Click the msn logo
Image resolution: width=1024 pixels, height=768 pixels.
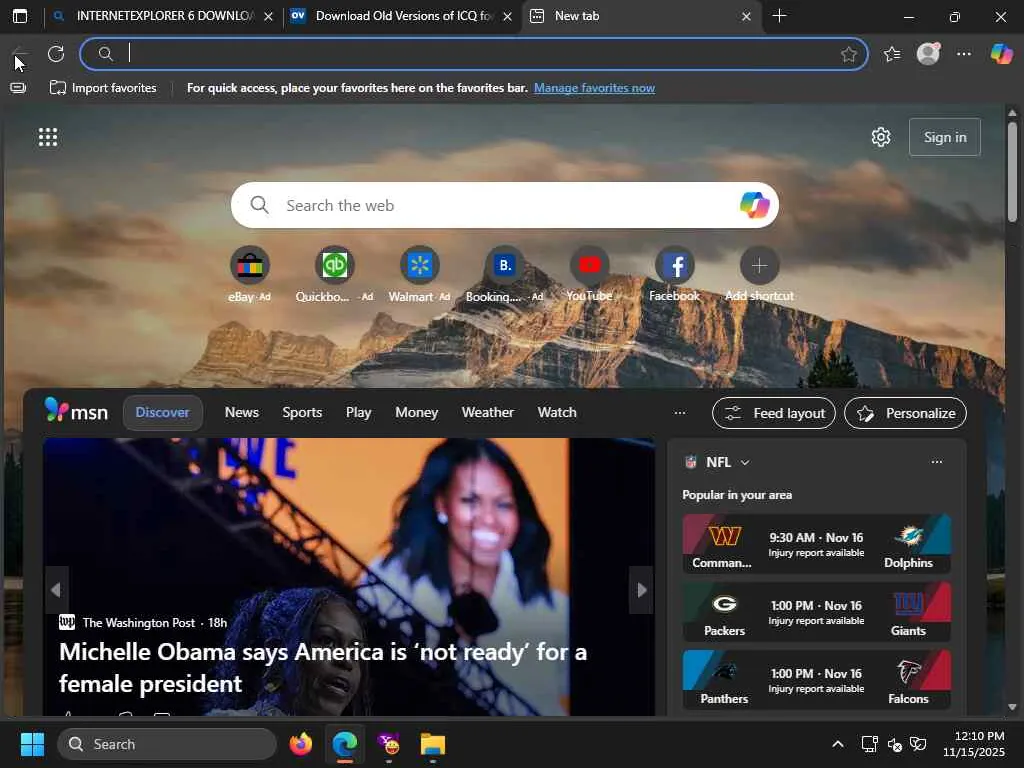pyautogui.click(x=76, y=411)
